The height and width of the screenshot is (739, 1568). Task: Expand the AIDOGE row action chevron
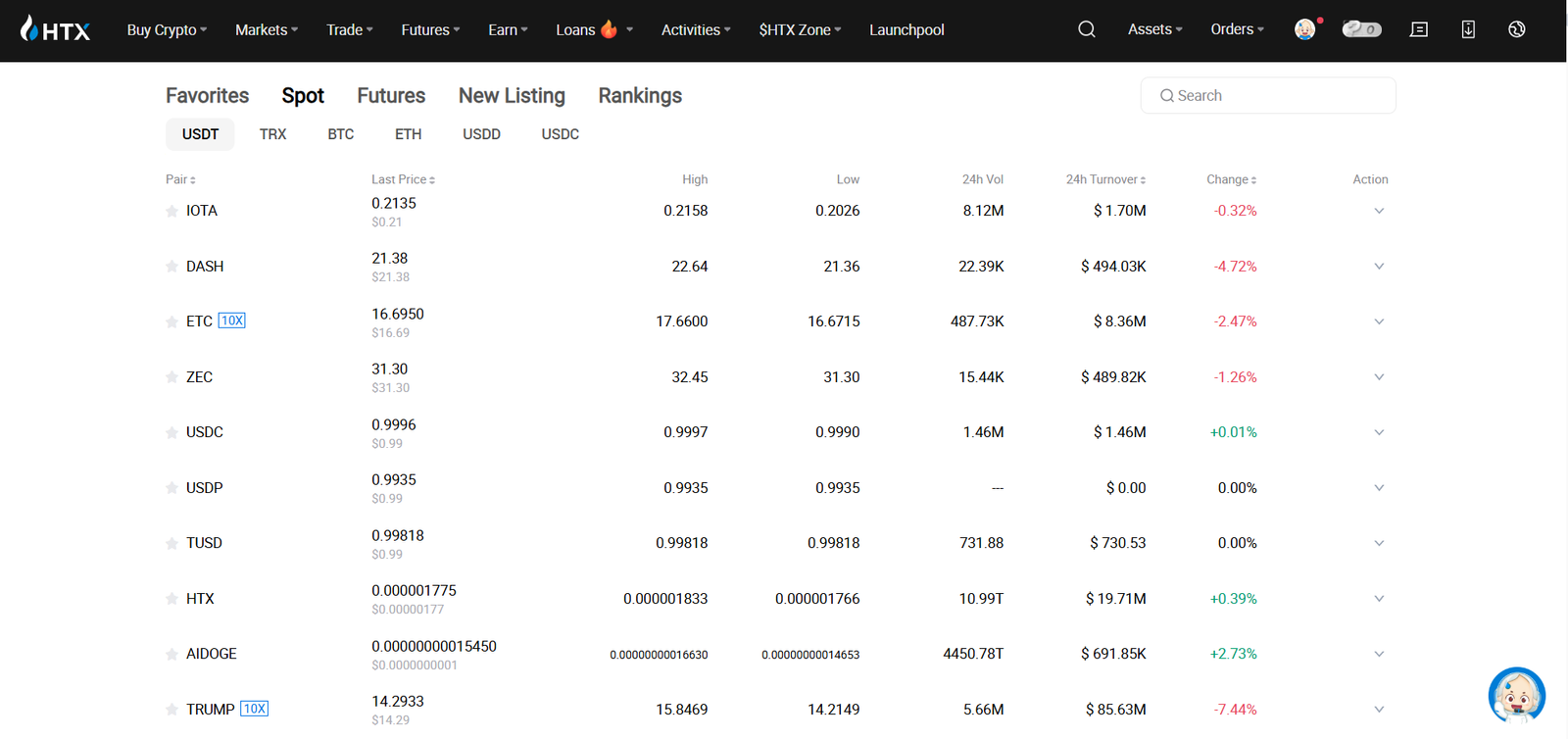pos(1379,654)
